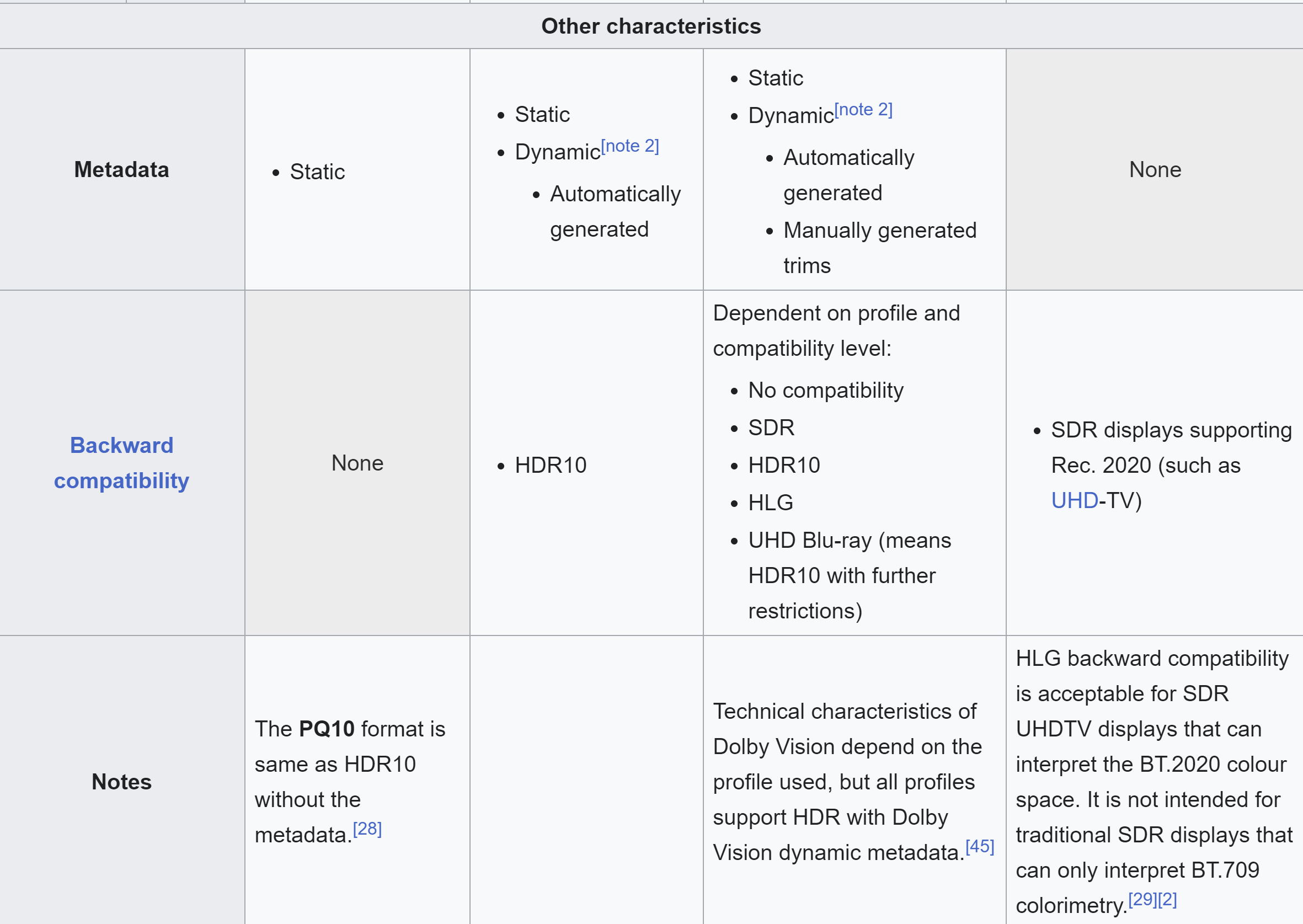Click 'Static' in the HDR10 Metadata cell

[318, 172]
